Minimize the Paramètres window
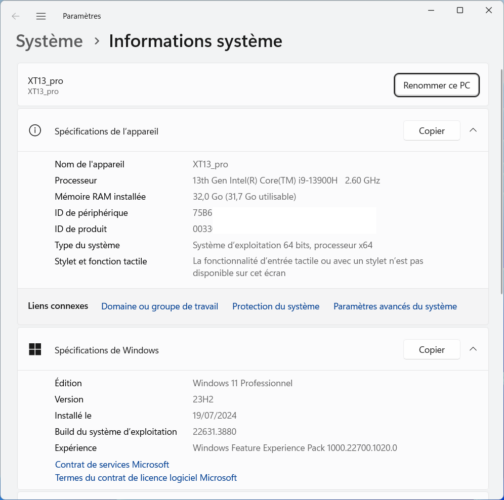 tap(431, 10)
